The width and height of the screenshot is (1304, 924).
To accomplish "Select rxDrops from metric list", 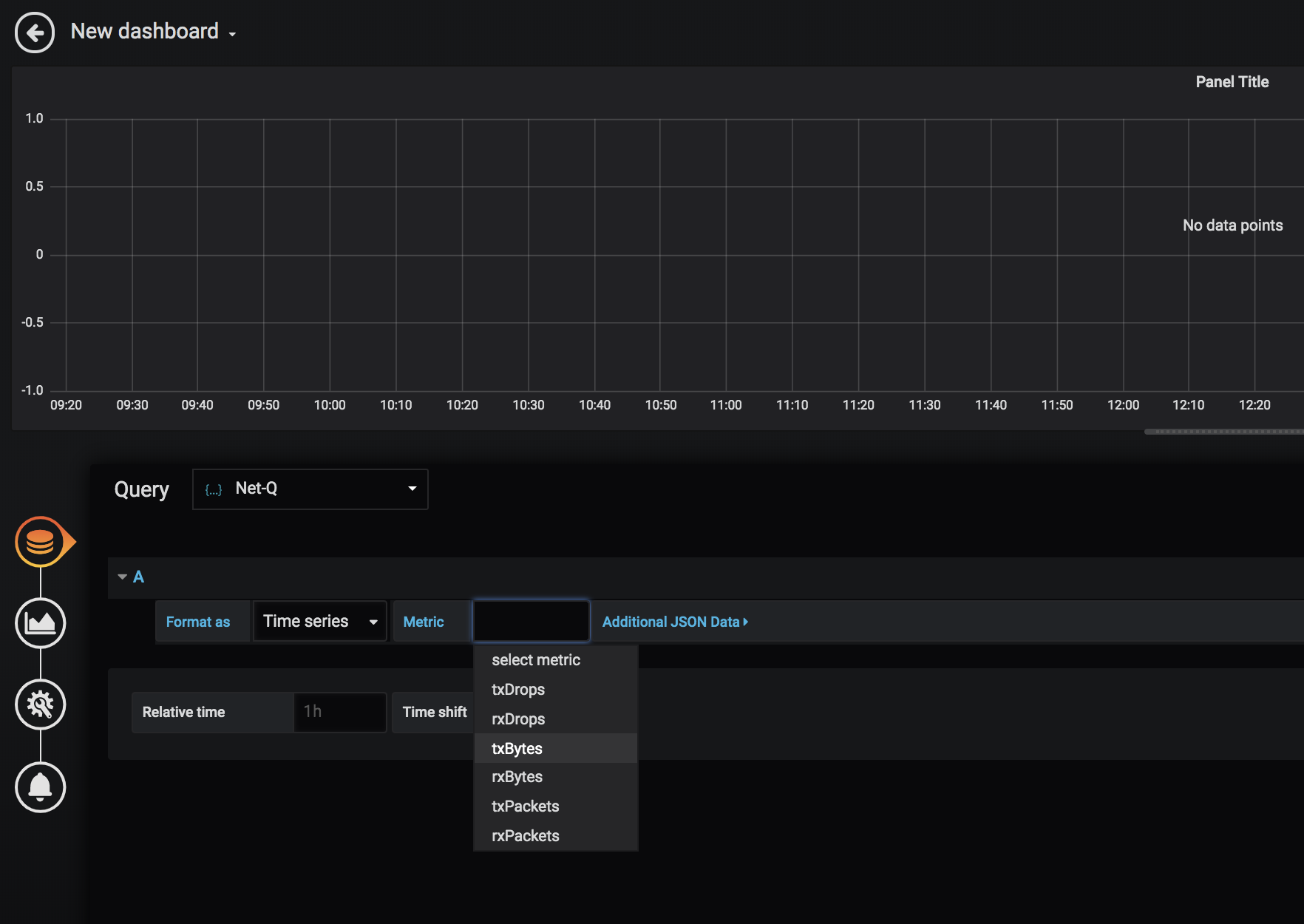I will pos(518,719).
